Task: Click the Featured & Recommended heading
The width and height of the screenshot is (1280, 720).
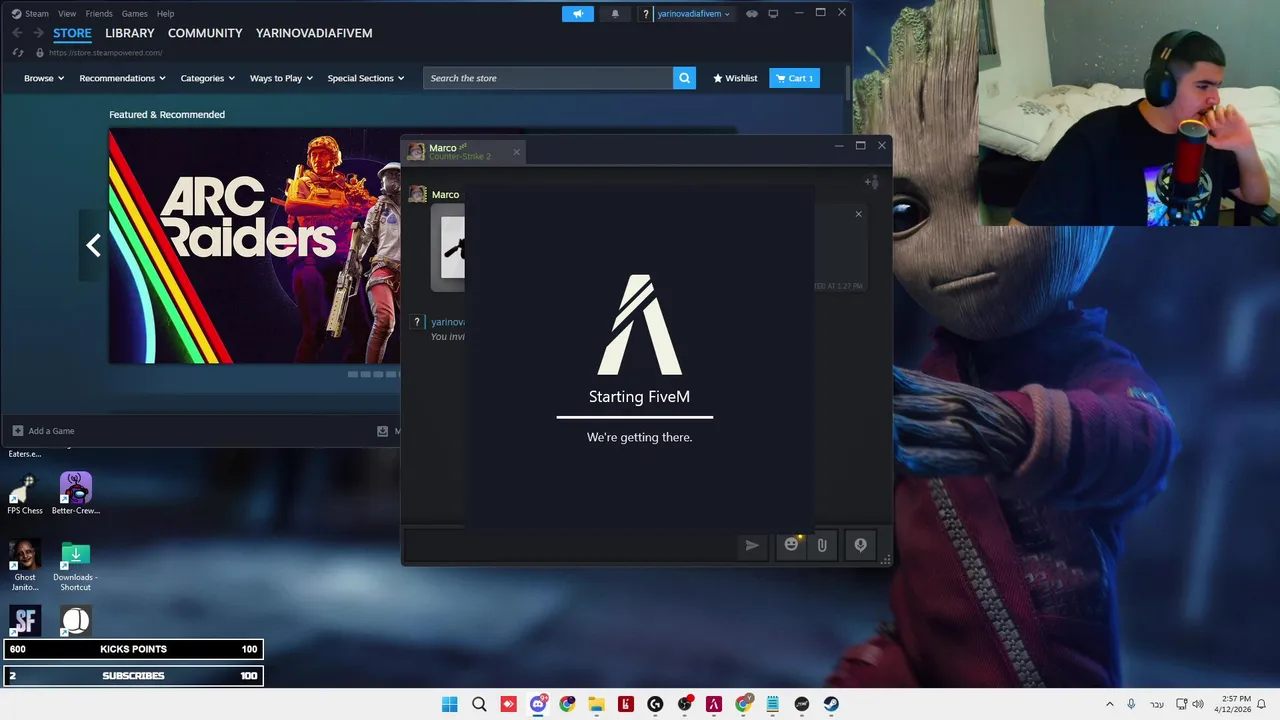Action: (x=167, y=115)
